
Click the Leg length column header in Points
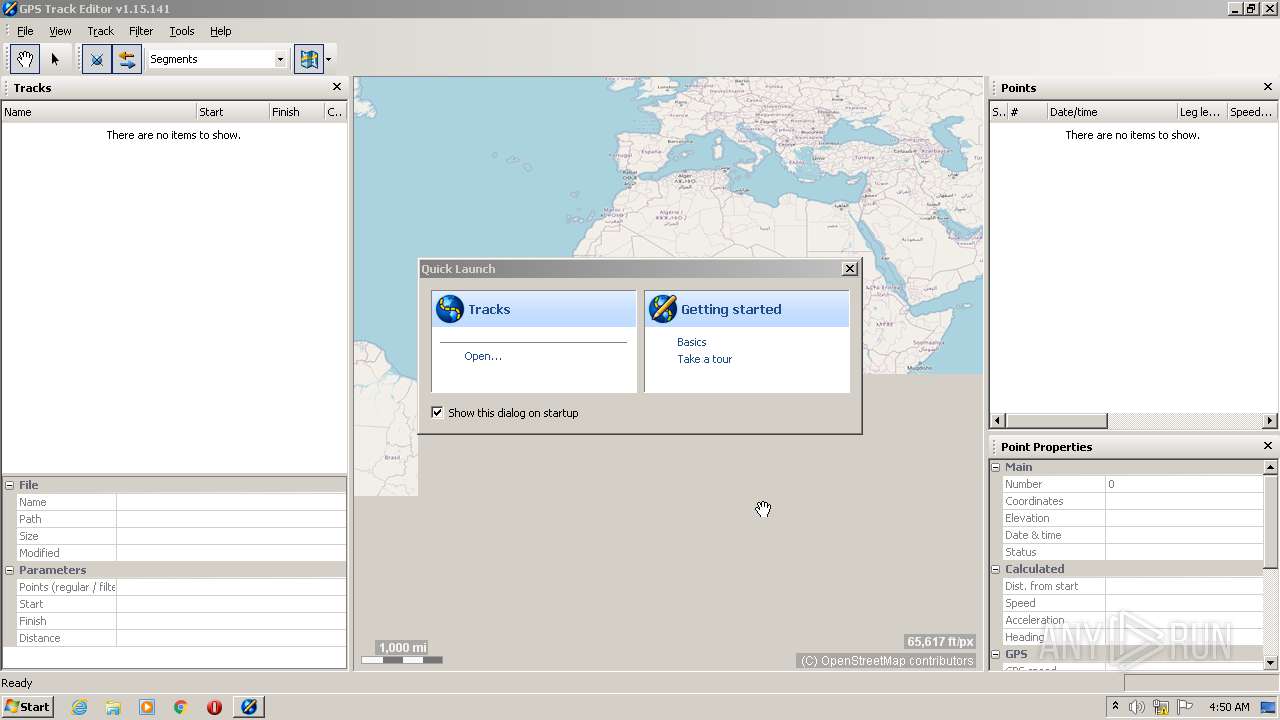(x=1202, y=112)
